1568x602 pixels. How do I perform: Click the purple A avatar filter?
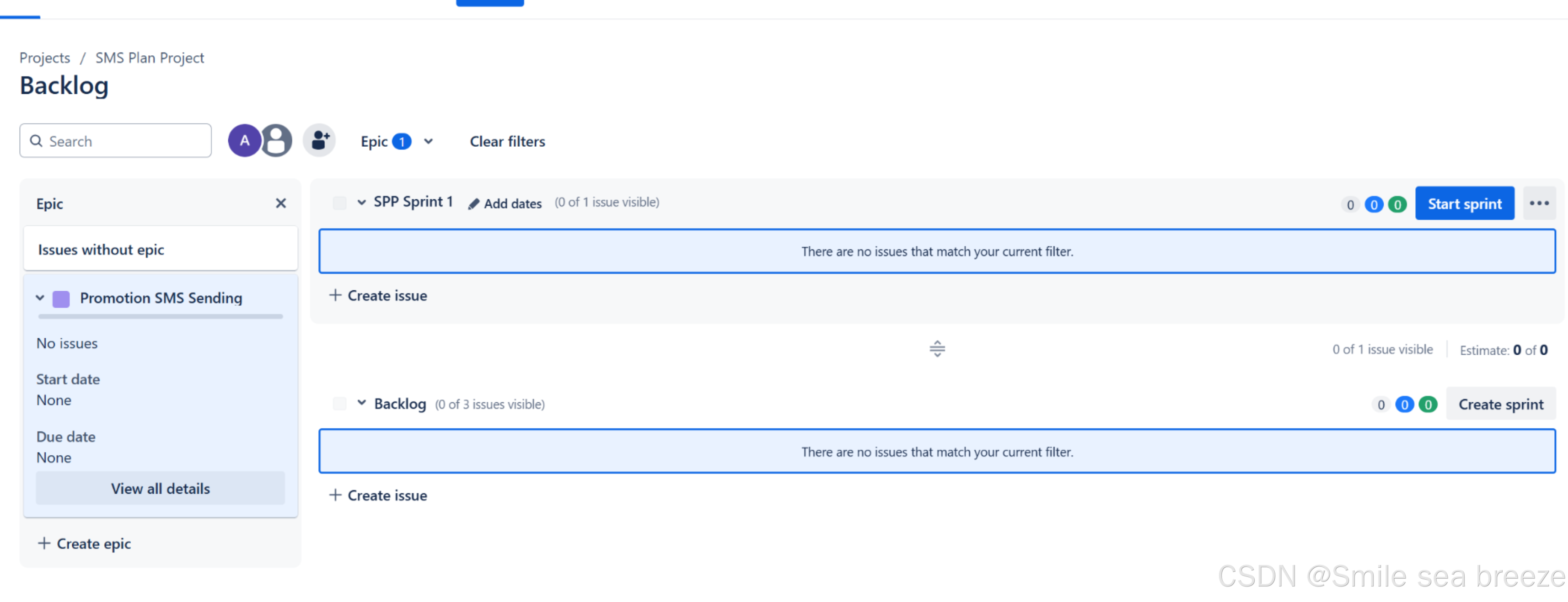(244, 140)
